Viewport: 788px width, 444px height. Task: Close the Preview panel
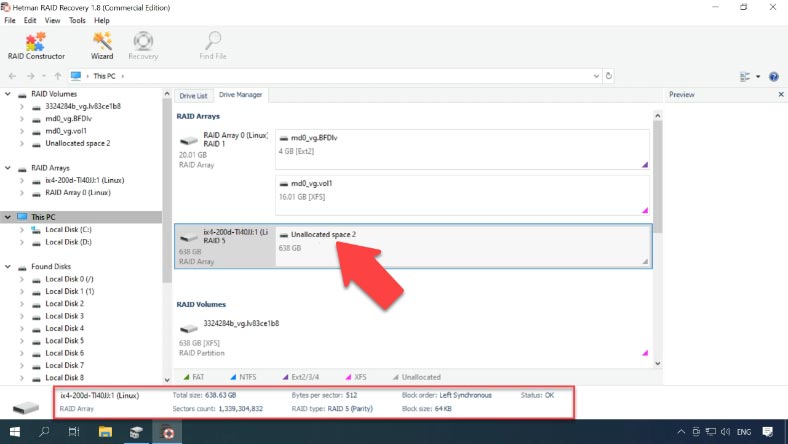click(x=781, y=94)
